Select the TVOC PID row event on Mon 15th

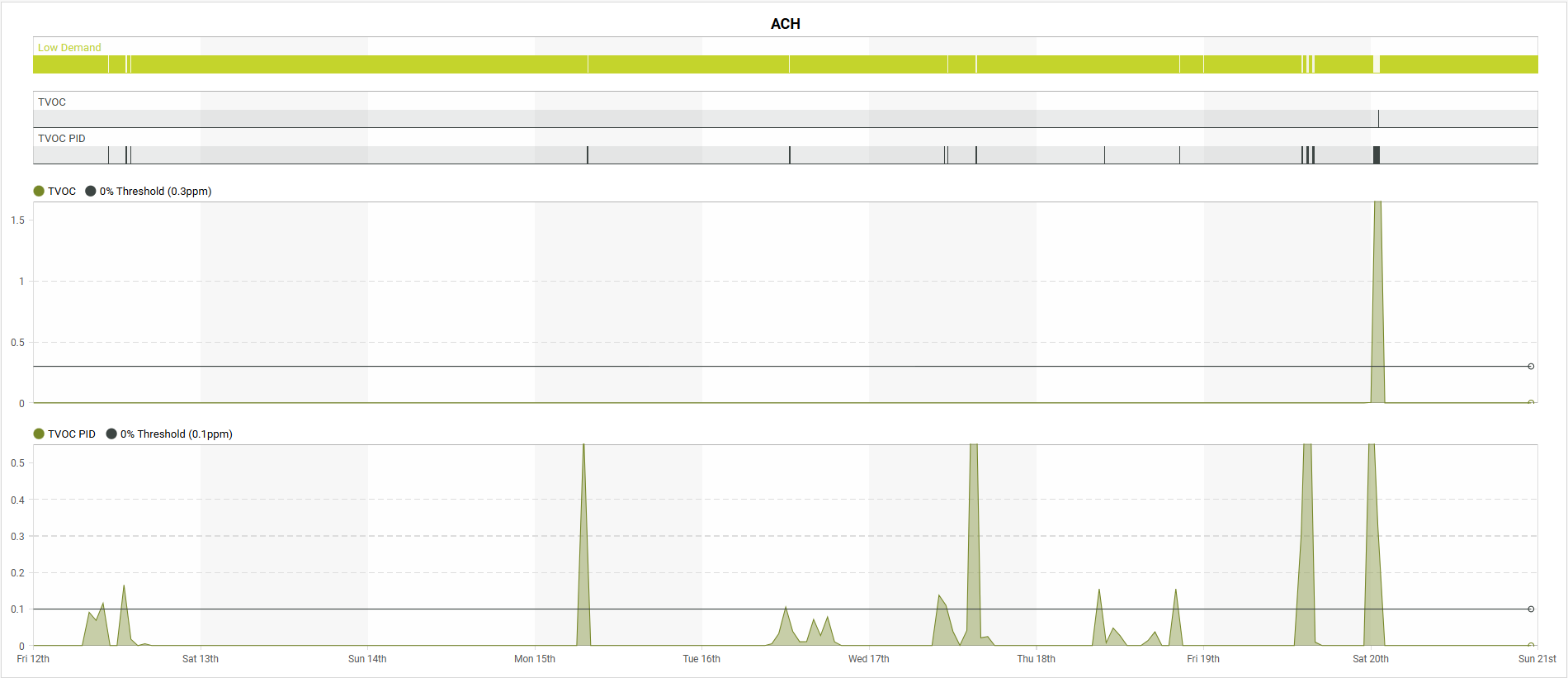click(x=588, y=155)
